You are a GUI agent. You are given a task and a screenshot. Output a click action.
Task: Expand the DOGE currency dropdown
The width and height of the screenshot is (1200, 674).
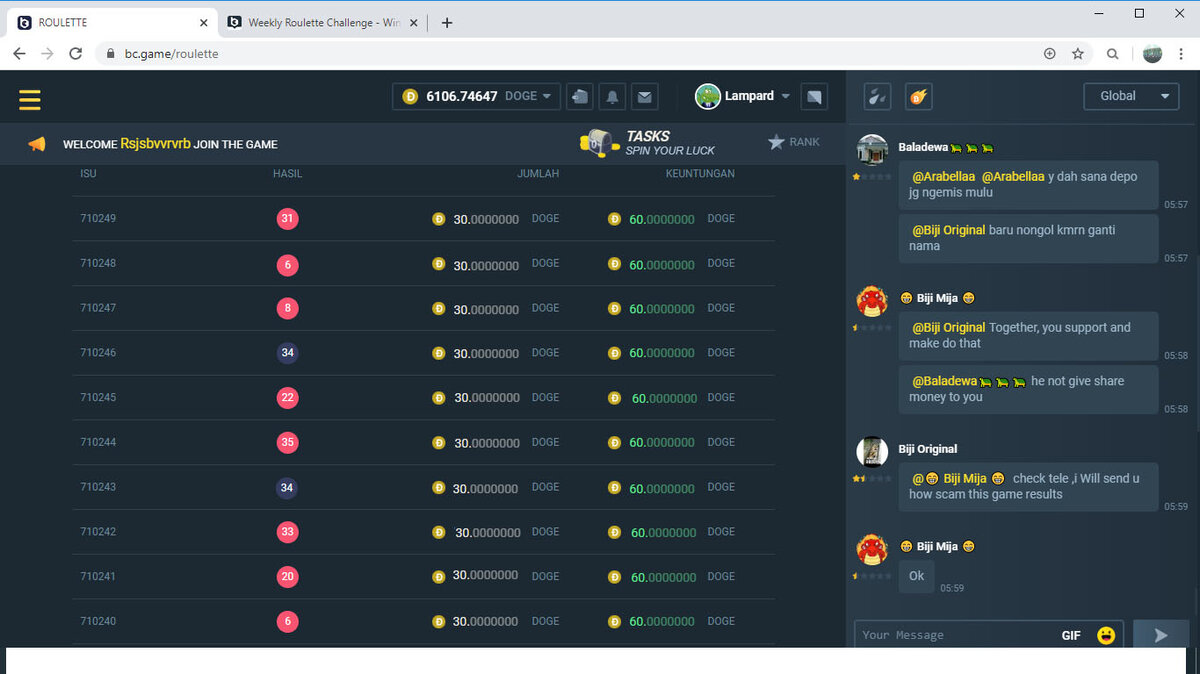[x=528, y=96]
